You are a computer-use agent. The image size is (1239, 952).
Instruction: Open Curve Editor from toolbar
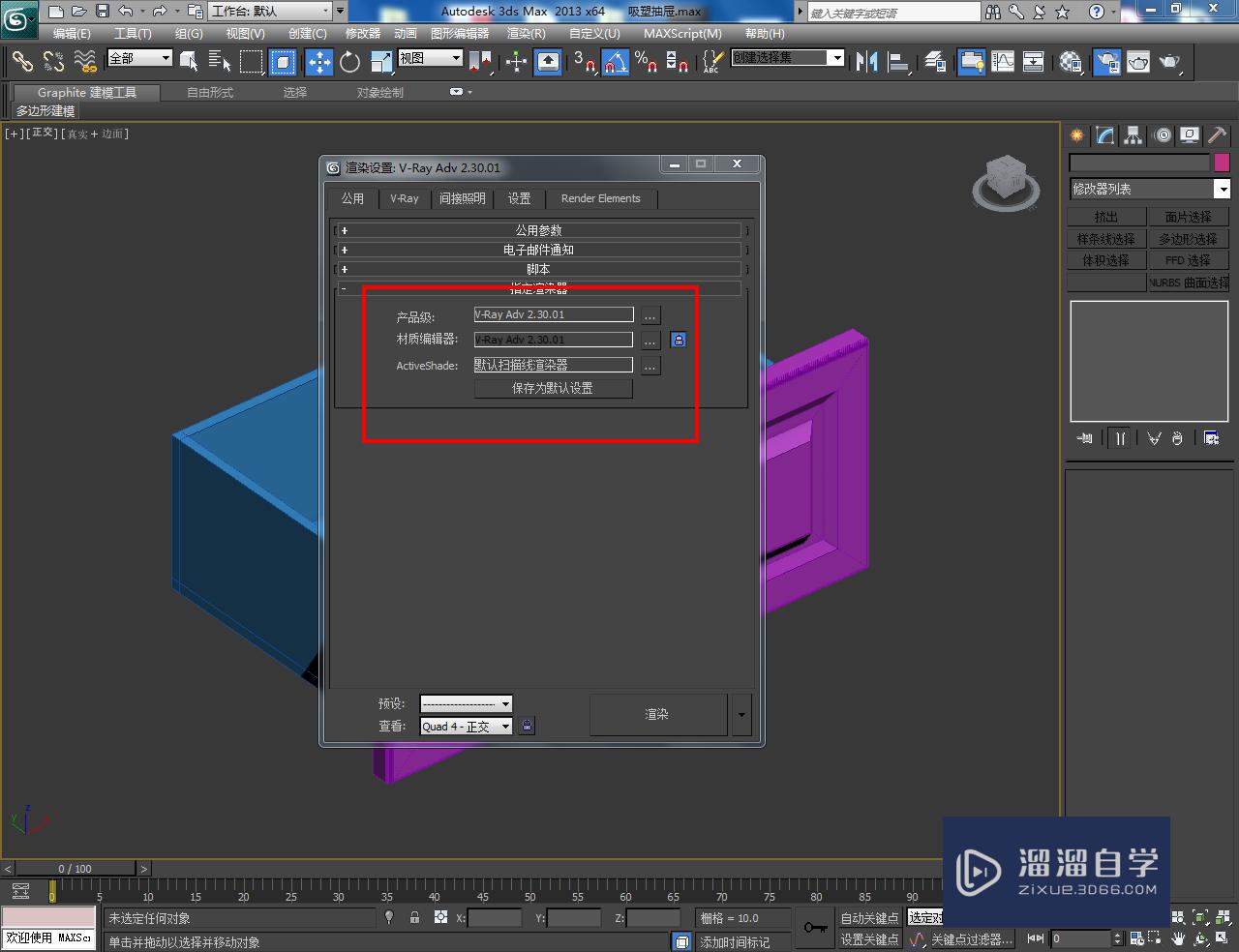tap(1003, 62)
